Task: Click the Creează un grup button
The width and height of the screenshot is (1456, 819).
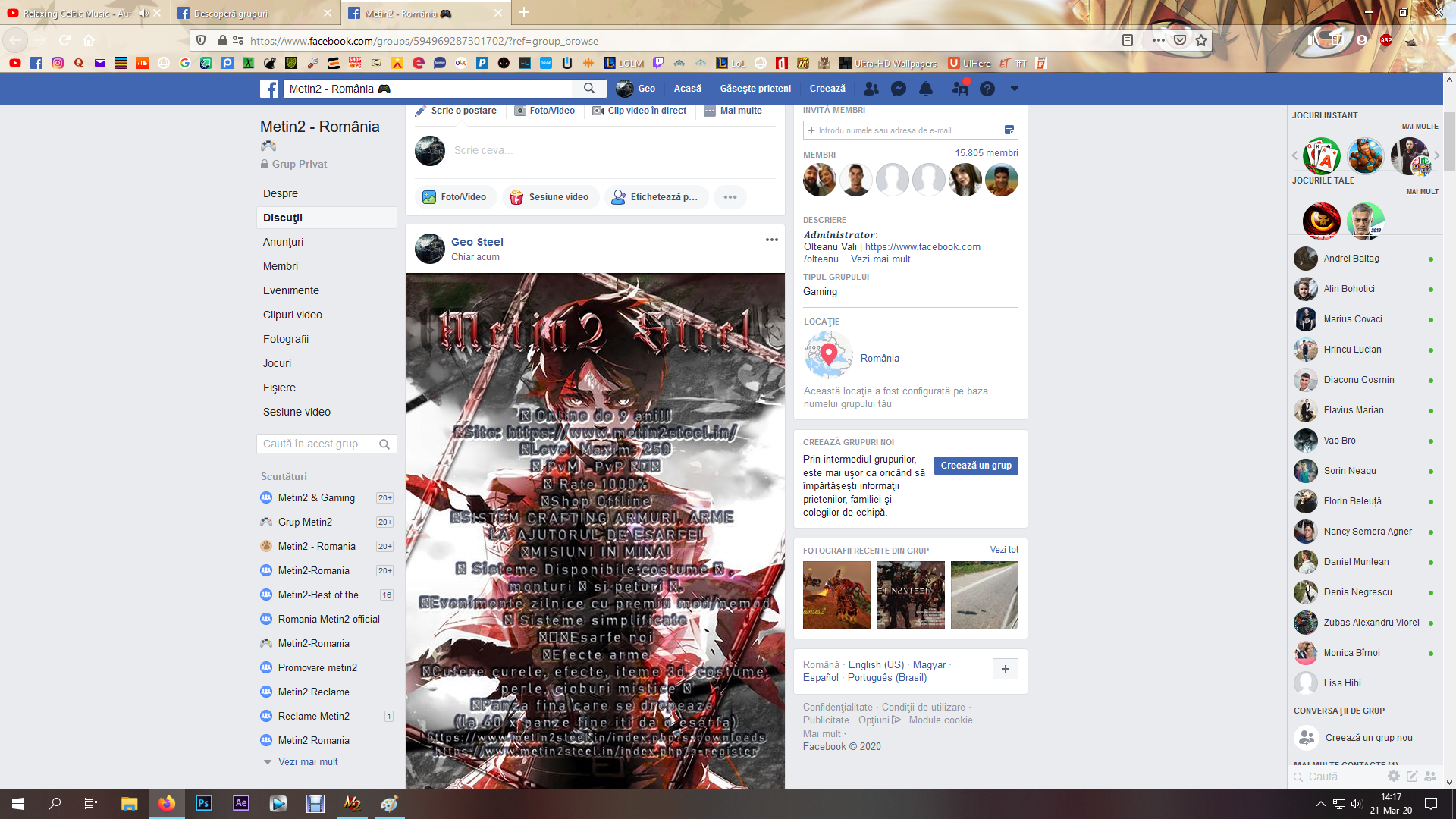Action: coord(976,466)
